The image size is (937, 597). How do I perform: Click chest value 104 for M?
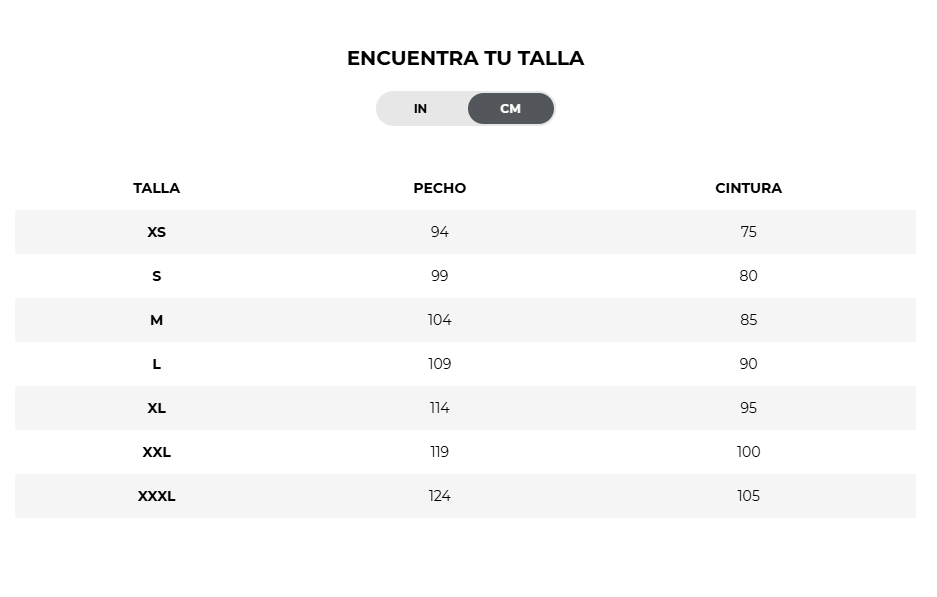[440, 320]
